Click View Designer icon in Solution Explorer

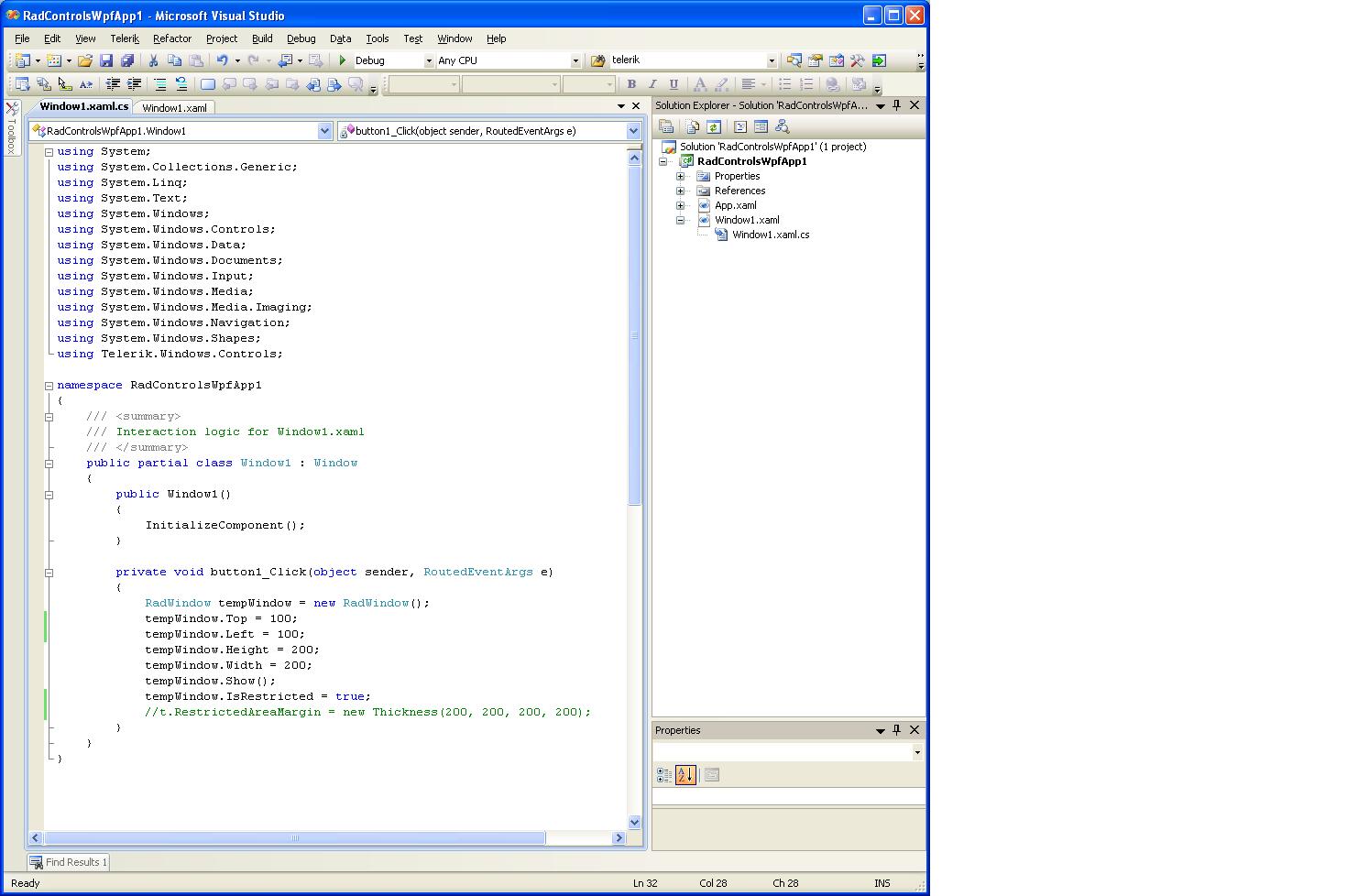tap(761, 126)
